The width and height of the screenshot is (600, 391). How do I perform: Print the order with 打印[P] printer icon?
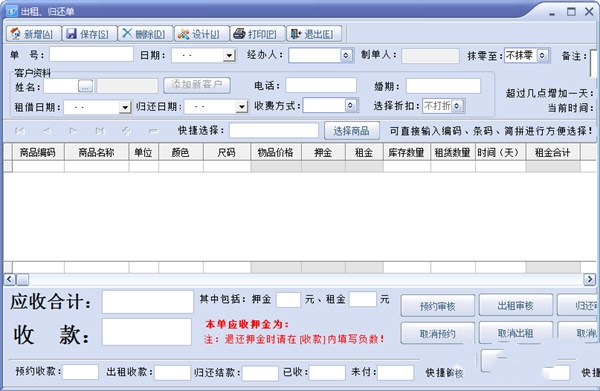click(239, 34)
